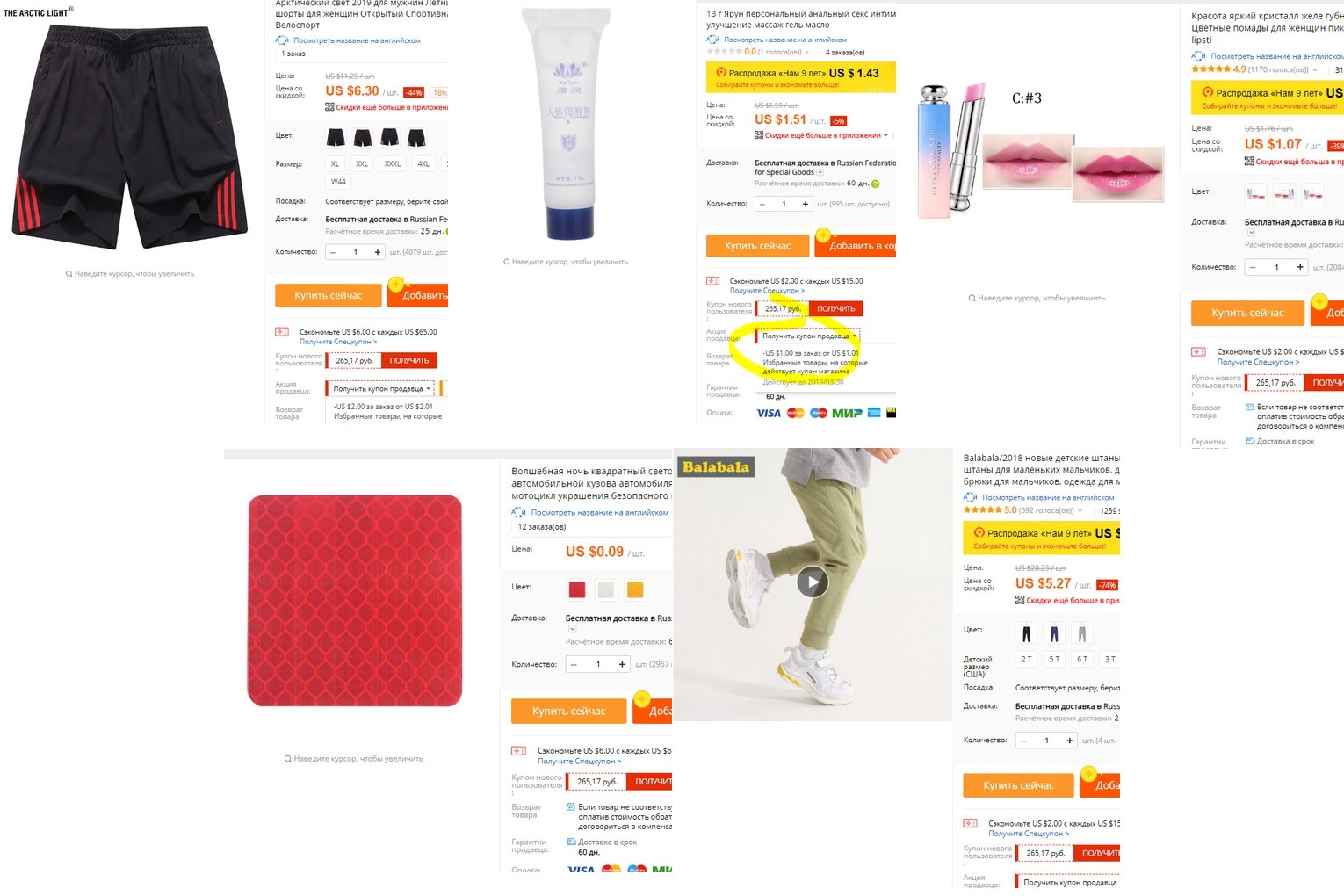Click the QR code icon beside the $1.51 gel price
The height and width of the screenshot is (896, 1344).
[759, 135]
